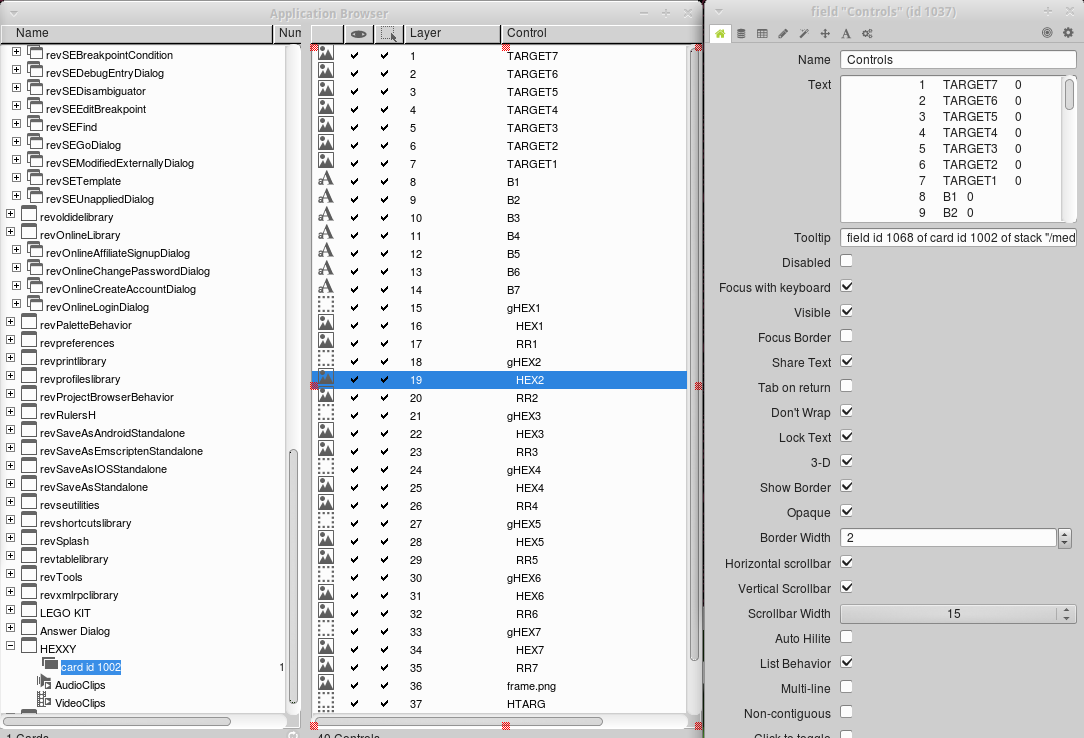Image resolution: width=1084 pixels, height=738 pixels.
Task: Open the Basic properties home tab
Action: [720, 33]
